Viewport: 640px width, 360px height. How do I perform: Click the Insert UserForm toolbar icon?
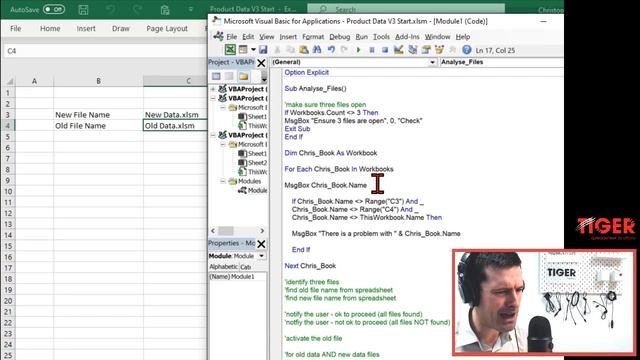tap(243, 50)
